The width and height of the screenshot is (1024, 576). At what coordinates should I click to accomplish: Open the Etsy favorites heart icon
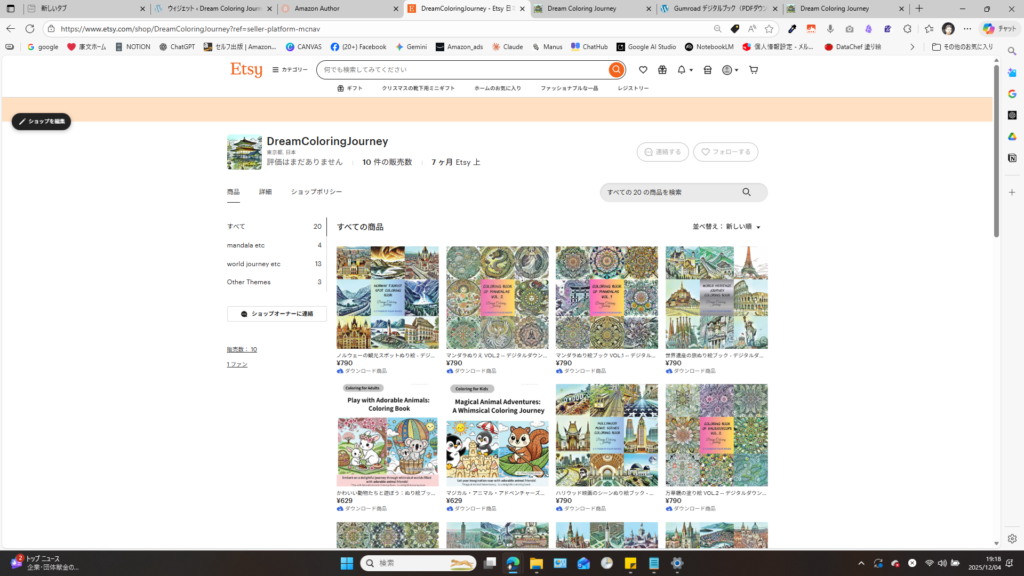point(643,70)
